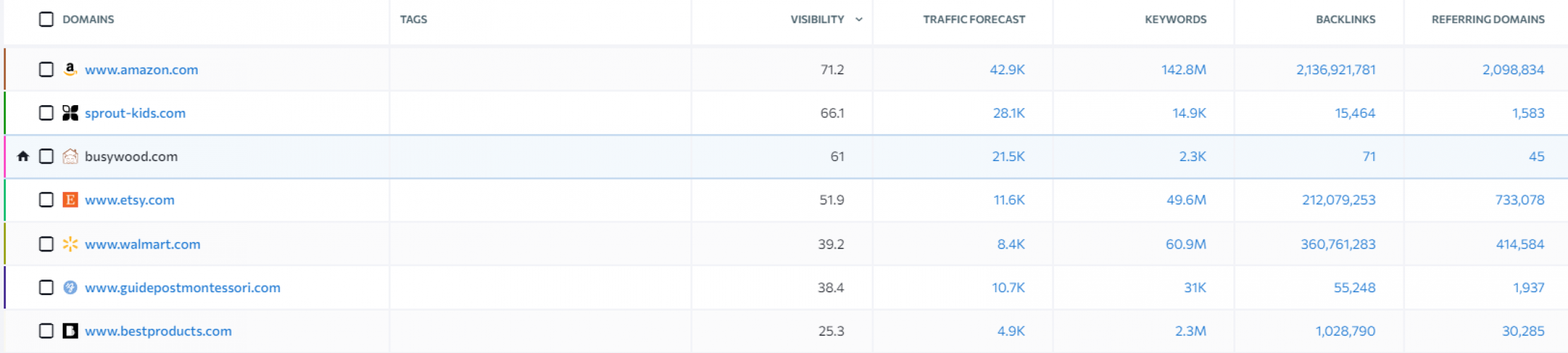The height and width of the screenshot is (353, 1568).
Task: Click the Walmart spark favicon icon
Action: pos(70,244)
